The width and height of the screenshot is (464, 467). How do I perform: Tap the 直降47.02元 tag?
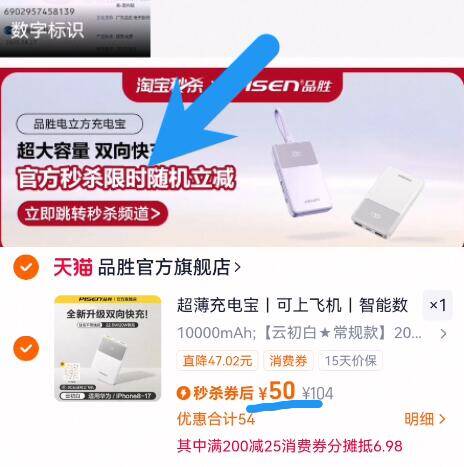[217, 361]
